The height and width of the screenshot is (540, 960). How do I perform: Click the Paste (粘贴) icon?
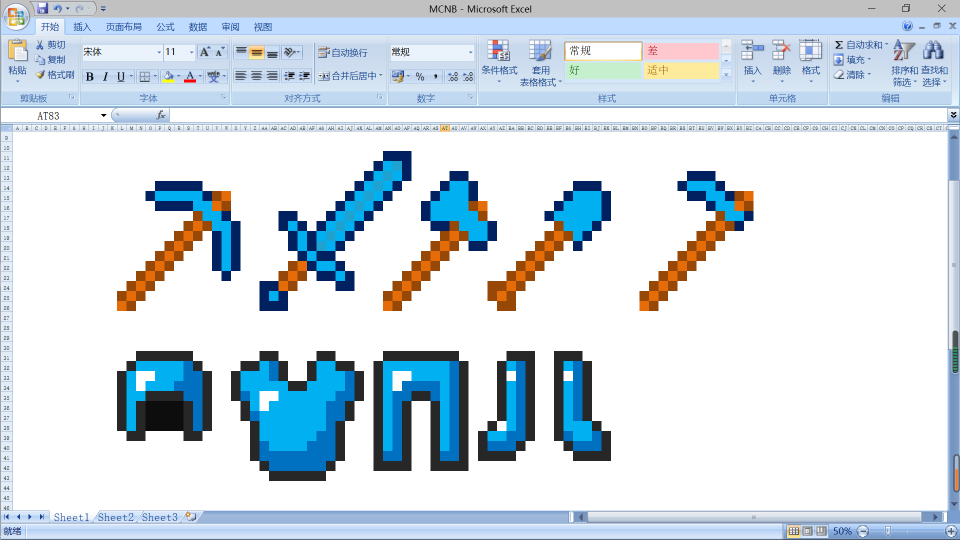click(18, 51)
